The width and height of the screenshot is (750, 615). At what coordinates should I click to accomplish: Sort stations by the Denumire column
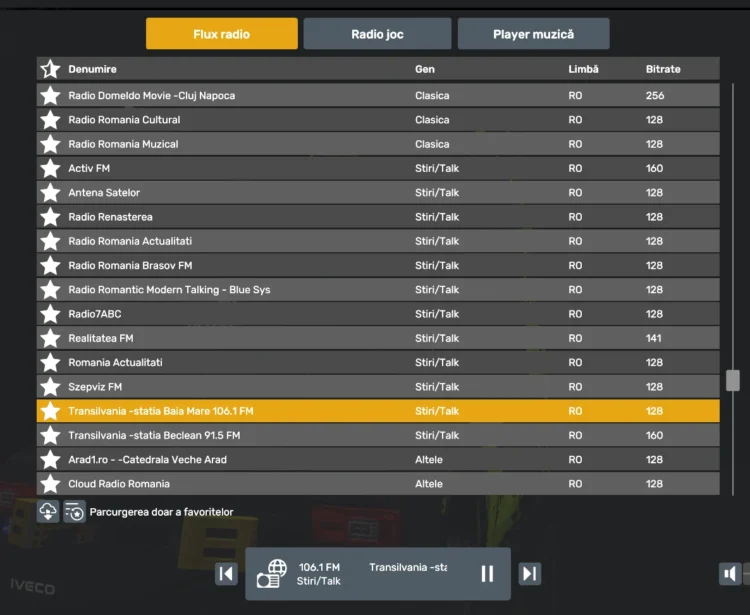click(x=92, y=69)
